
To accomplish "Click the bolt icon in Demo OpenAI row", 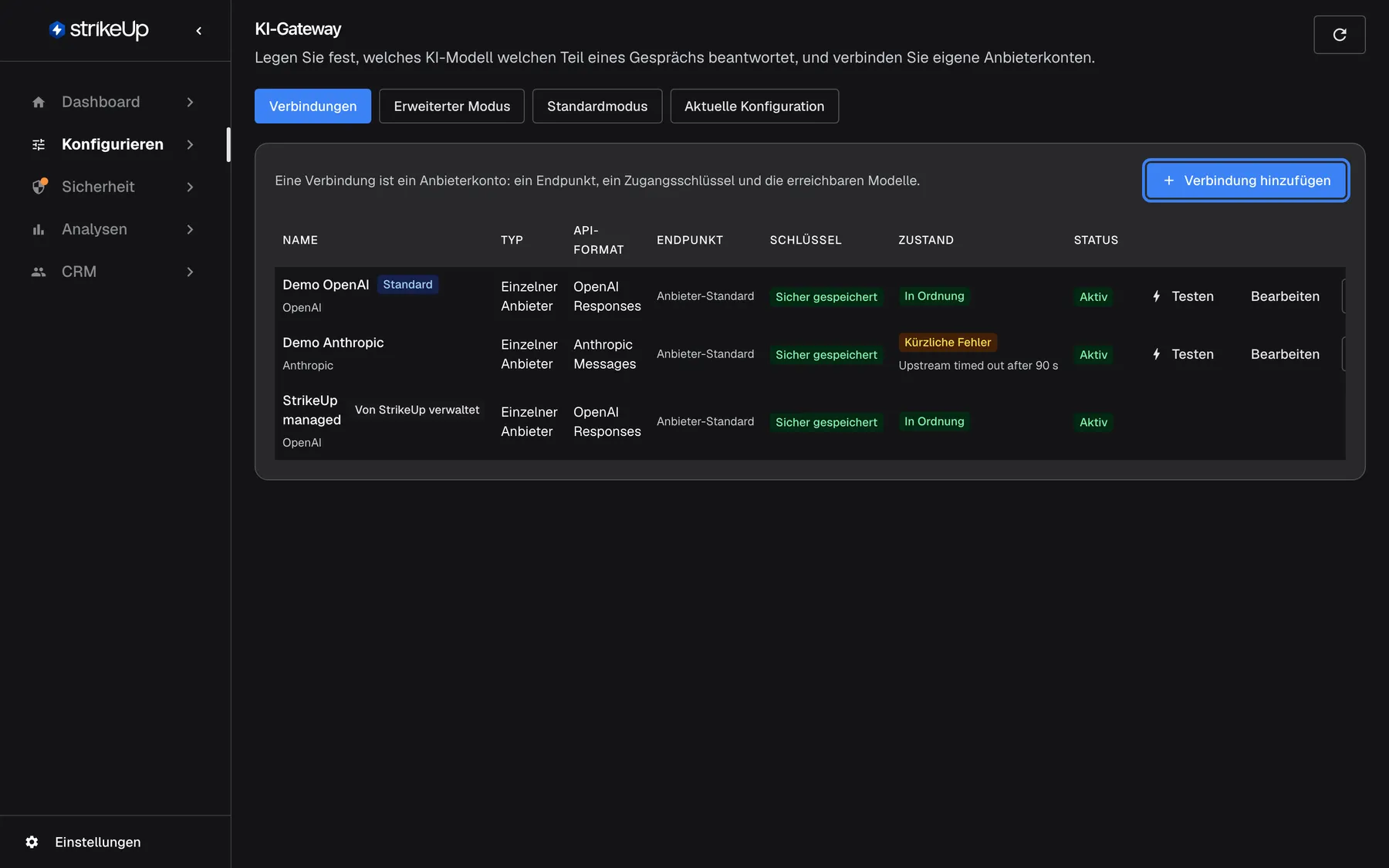I will click(1156, 296).
